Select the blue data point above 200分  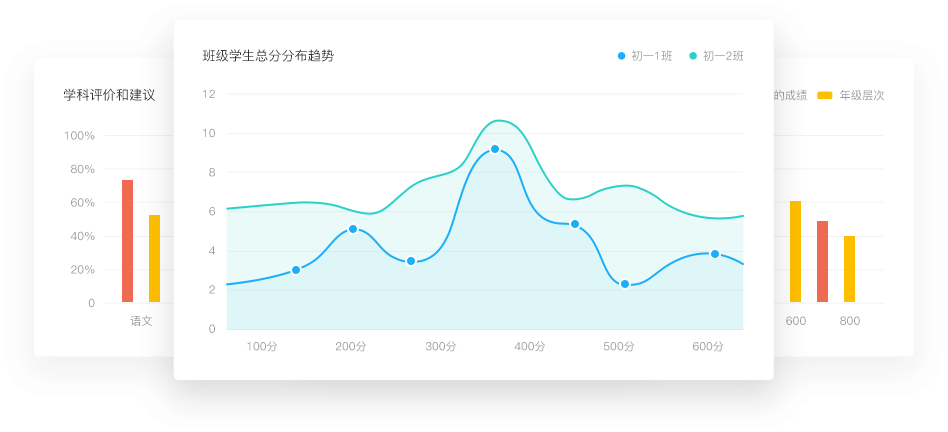pyautogui.click(x=353, y=229)
